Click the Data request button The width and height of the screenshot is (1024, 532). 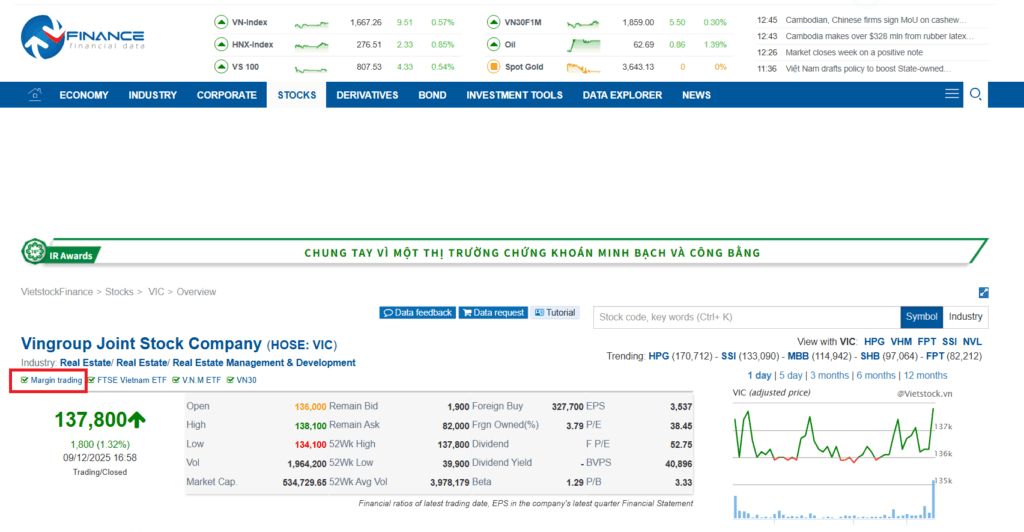(493, 313)
